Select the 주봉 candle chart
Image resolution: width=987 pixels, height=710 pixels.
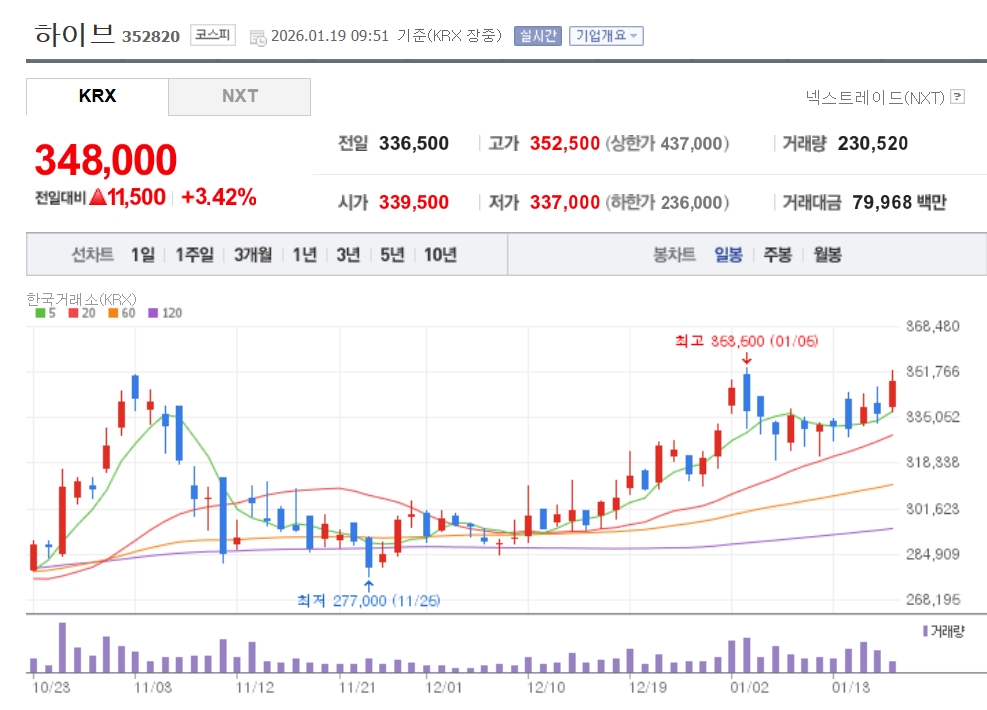pos(777,255)
